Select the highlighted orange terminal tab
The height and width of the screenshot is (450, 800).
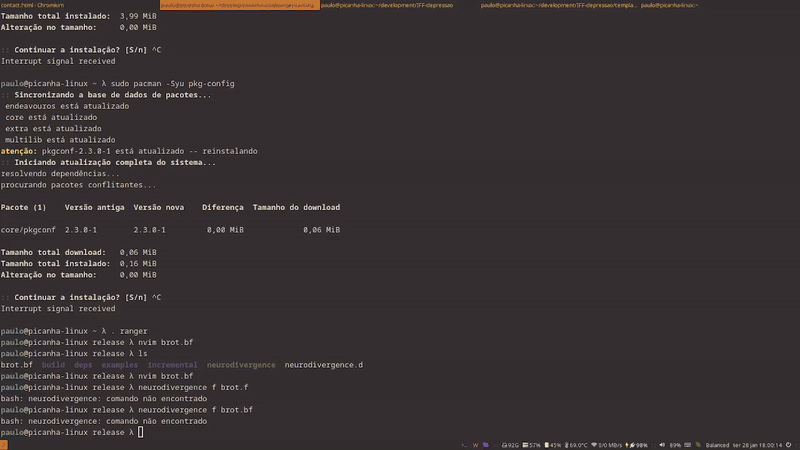240,5
